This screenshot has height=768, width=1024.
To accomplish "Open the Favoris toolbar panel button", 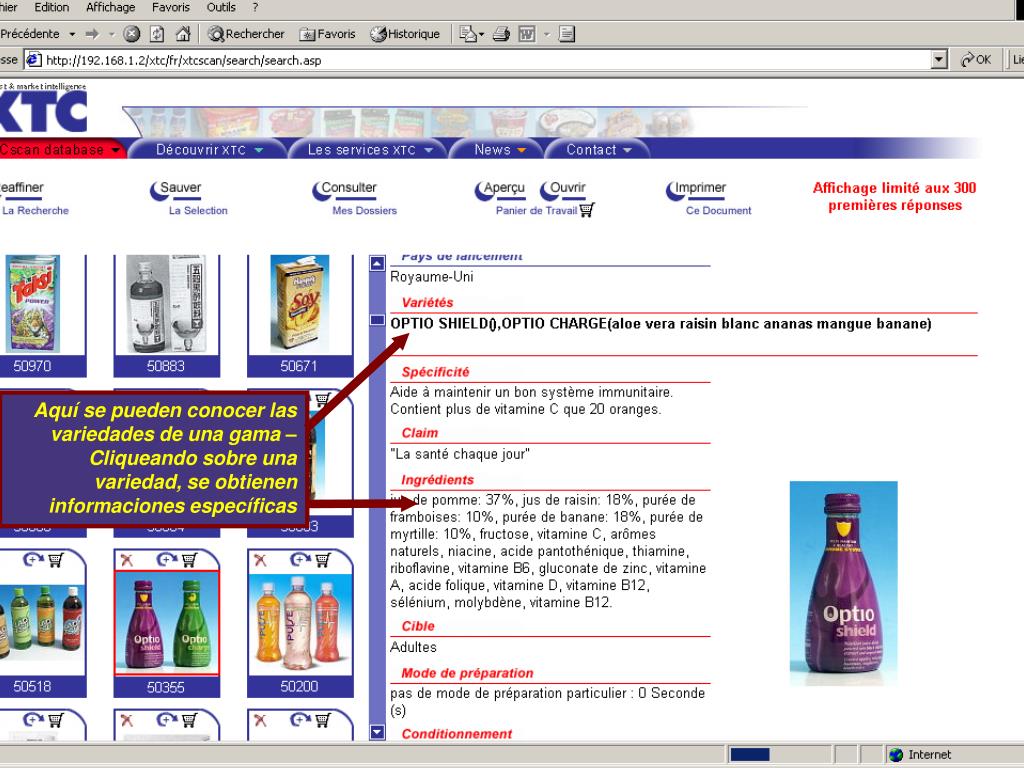I will pyautogui.click(x=327, y=34).
